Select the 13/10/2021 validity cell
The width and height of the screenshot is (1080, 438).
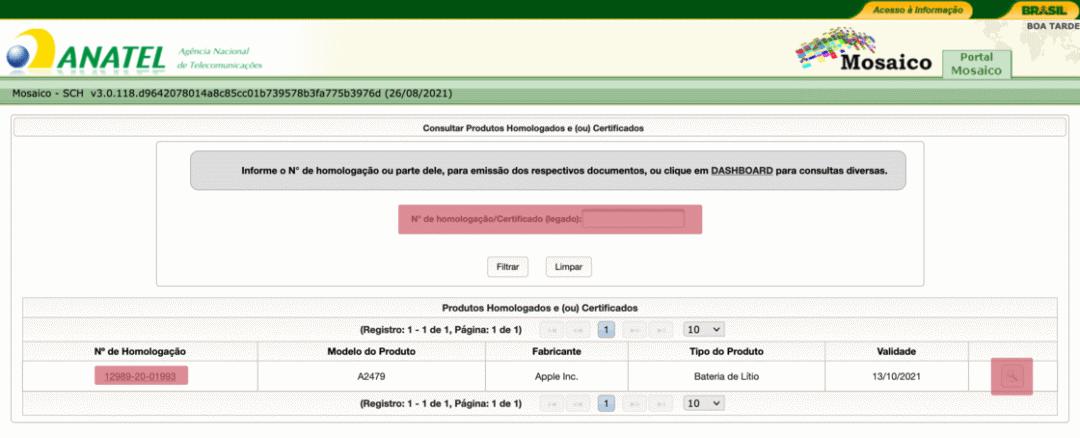896,377
